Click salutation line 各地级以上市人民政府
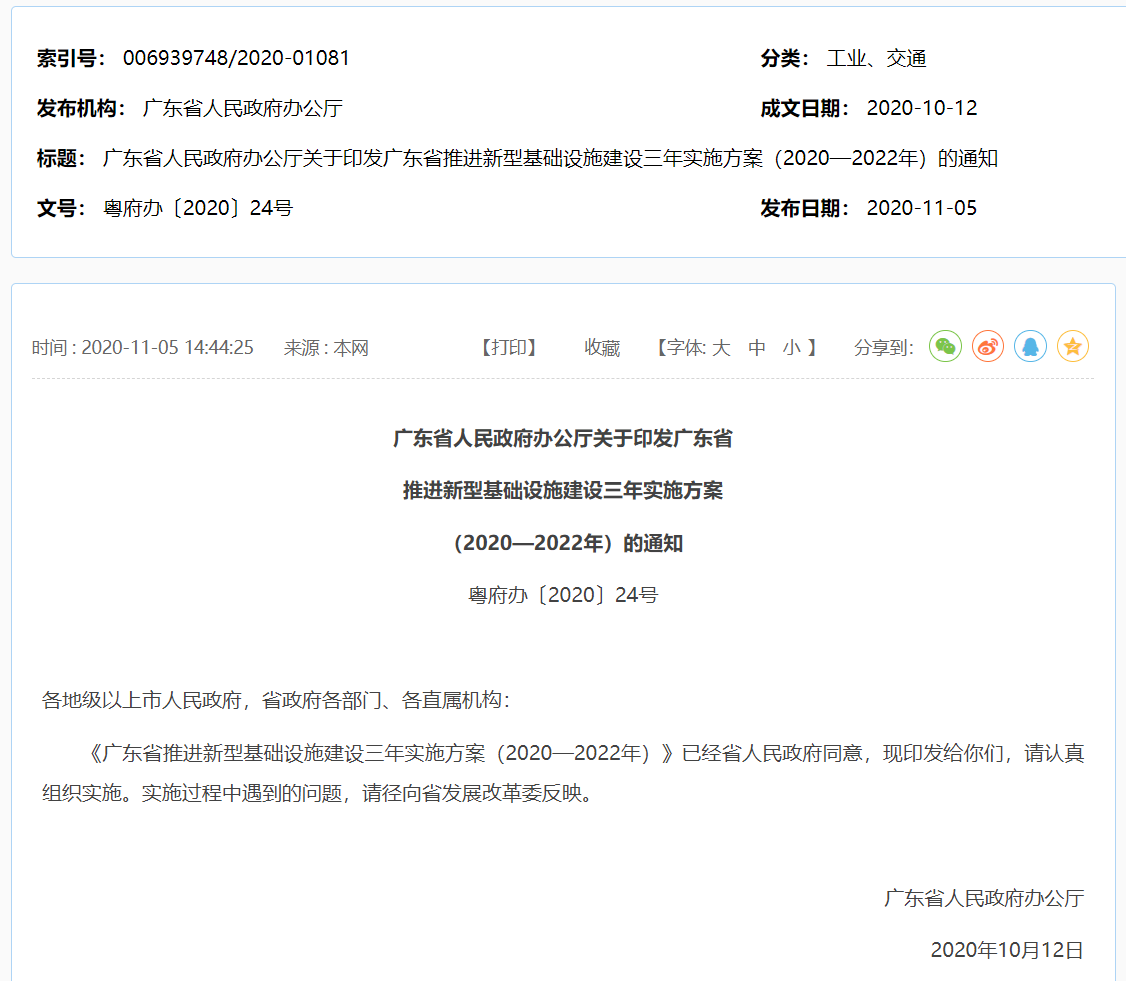Screen dimensions: 1126x981 coord(276,700)
